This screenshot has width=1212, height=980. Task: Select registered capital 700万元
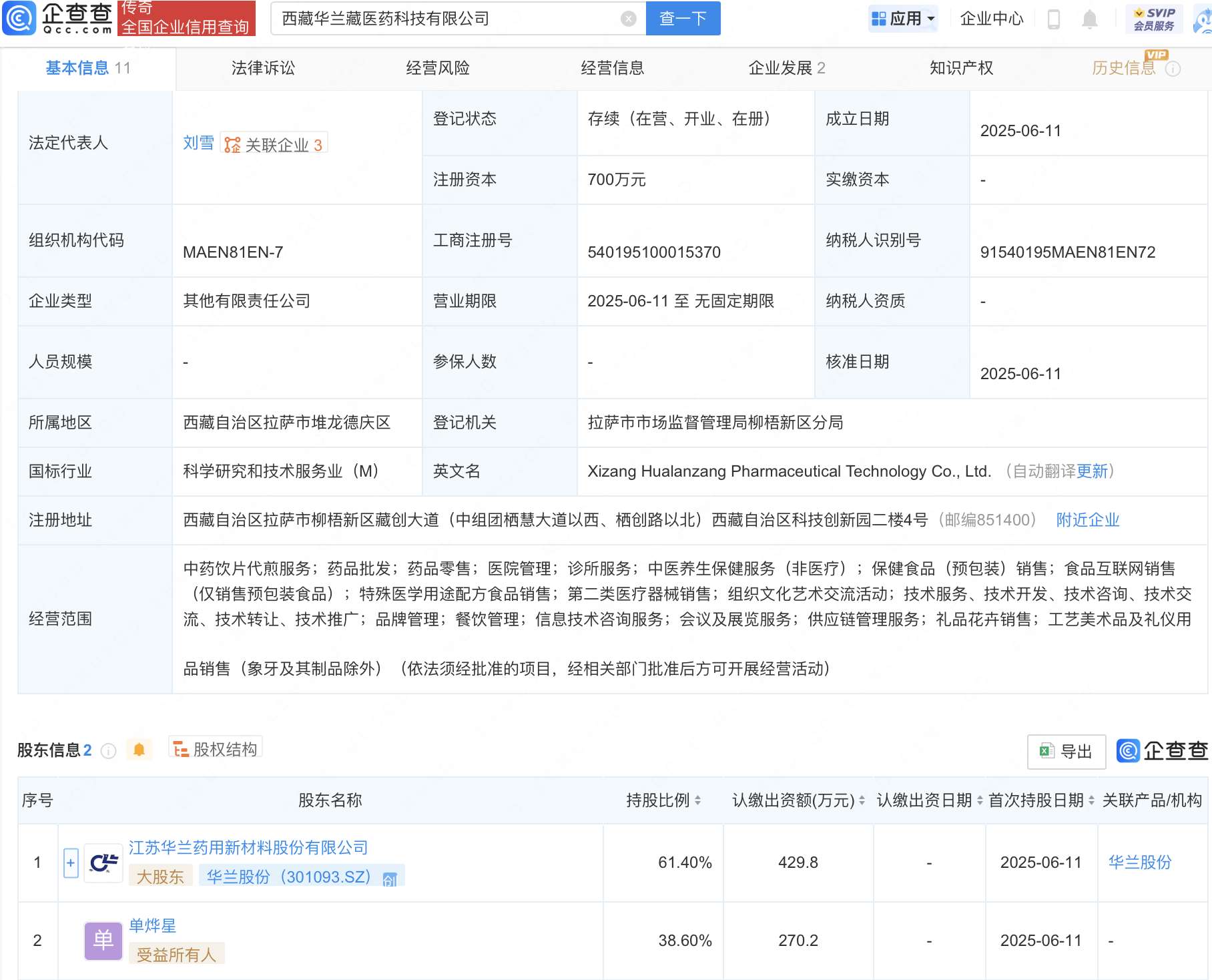pos(617,180)
